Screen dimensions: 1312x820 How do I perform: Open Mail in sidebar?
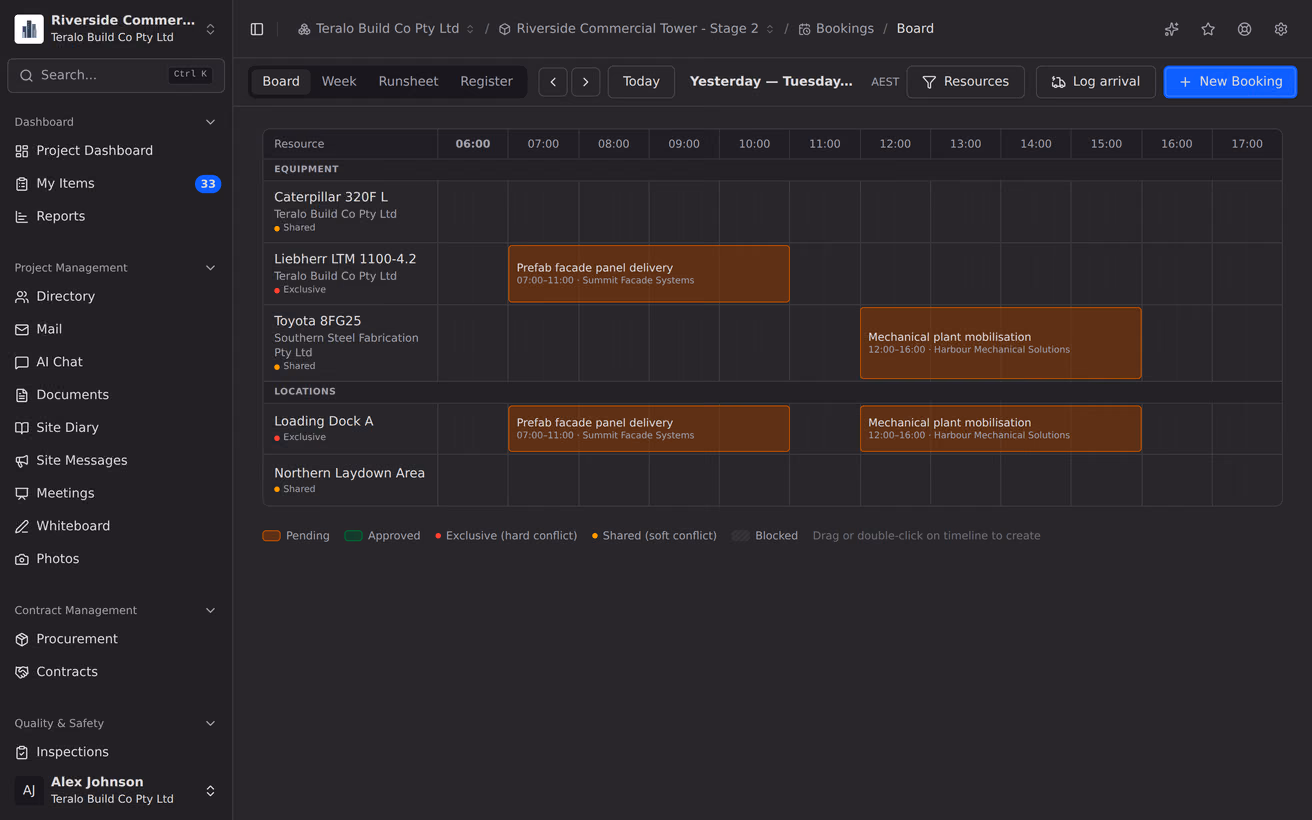point(116,329)
